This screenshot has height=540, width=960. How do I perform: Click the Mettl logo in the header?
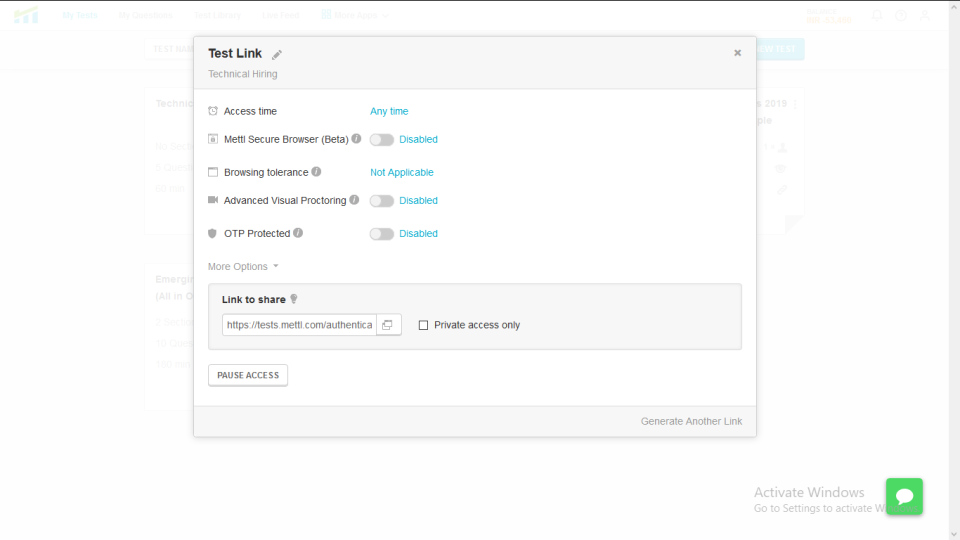[x=26, y=15]
